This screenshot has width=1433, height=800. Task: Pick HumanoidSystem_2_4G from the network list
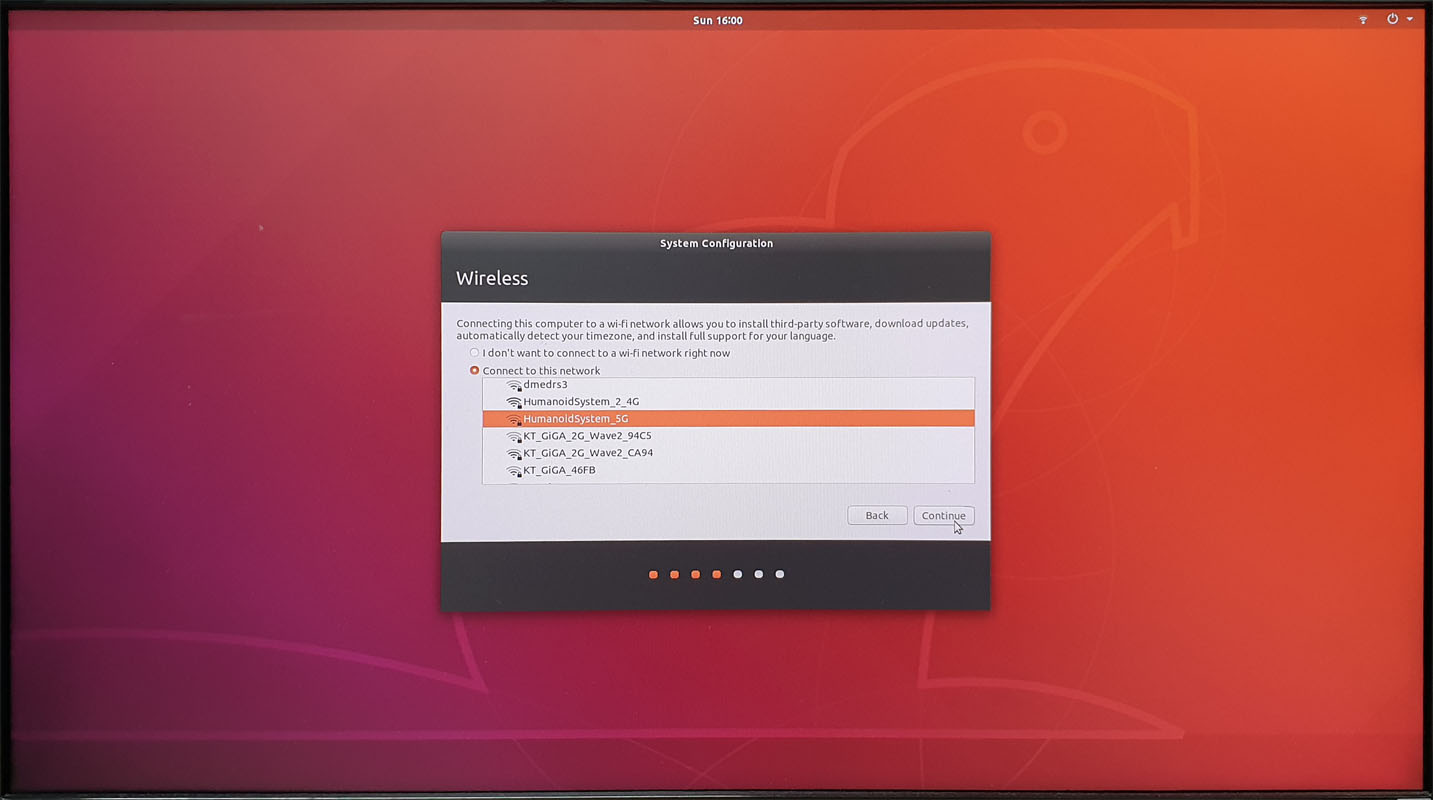click(x=728, y=402)
